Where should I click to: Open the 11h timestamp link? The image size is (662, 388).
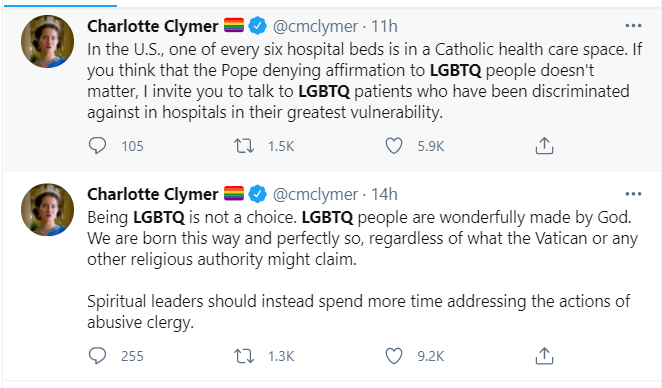[x=384, y=26]
